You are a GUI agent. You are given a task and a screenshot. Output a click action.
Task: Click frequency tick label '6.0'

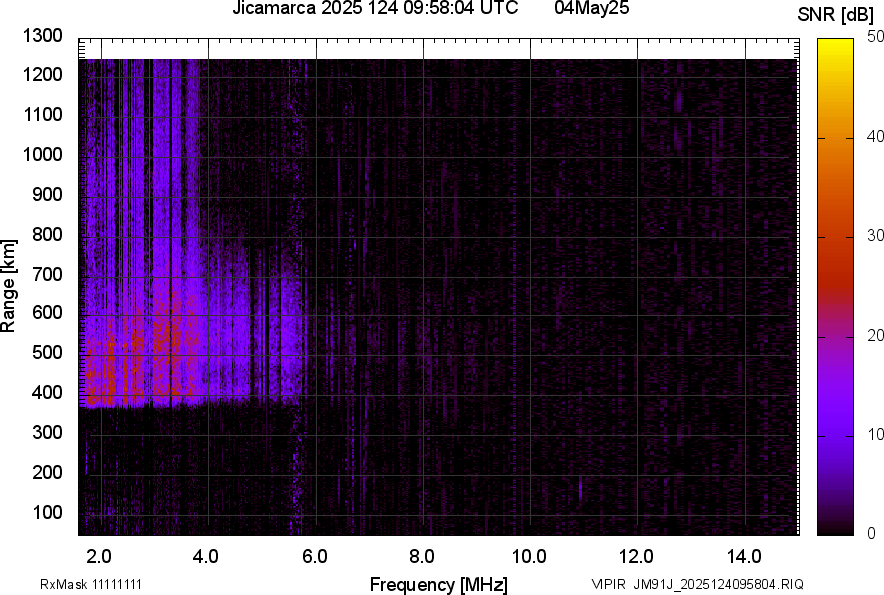pos(315,557)
